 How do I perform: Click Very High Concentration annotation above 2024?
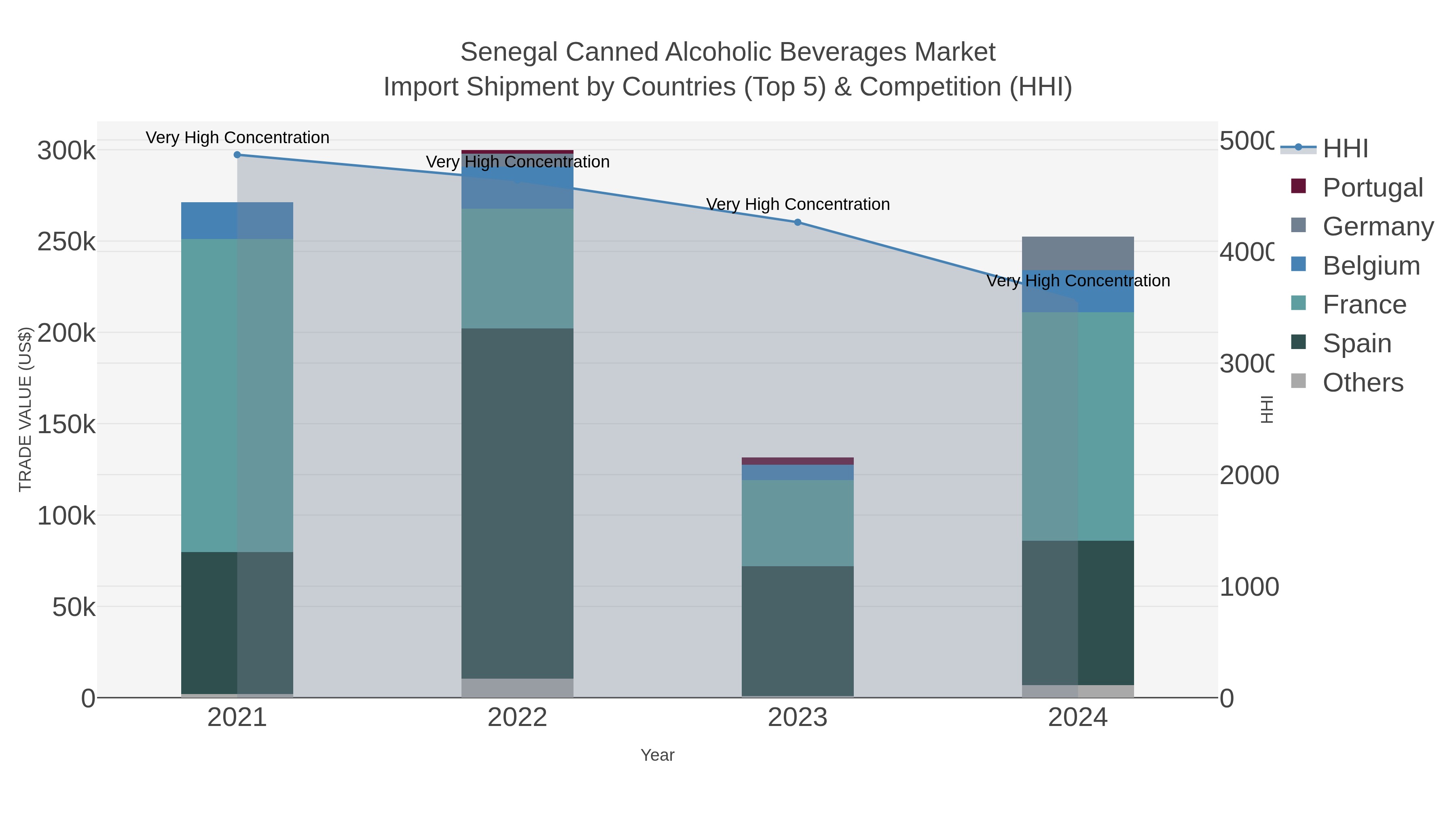[x=1078, y=280]
